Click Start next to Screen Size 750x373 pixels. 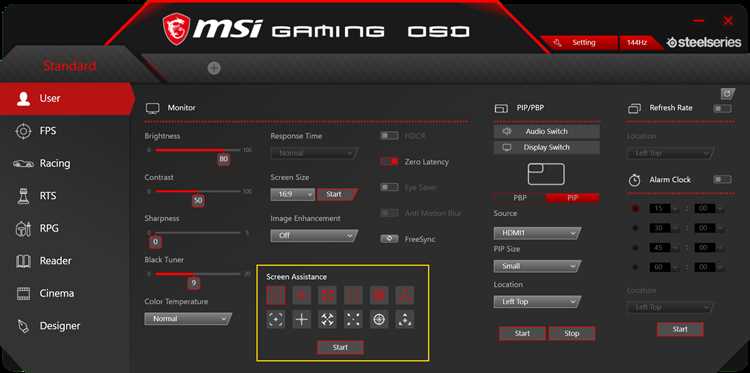pos(336,195)
